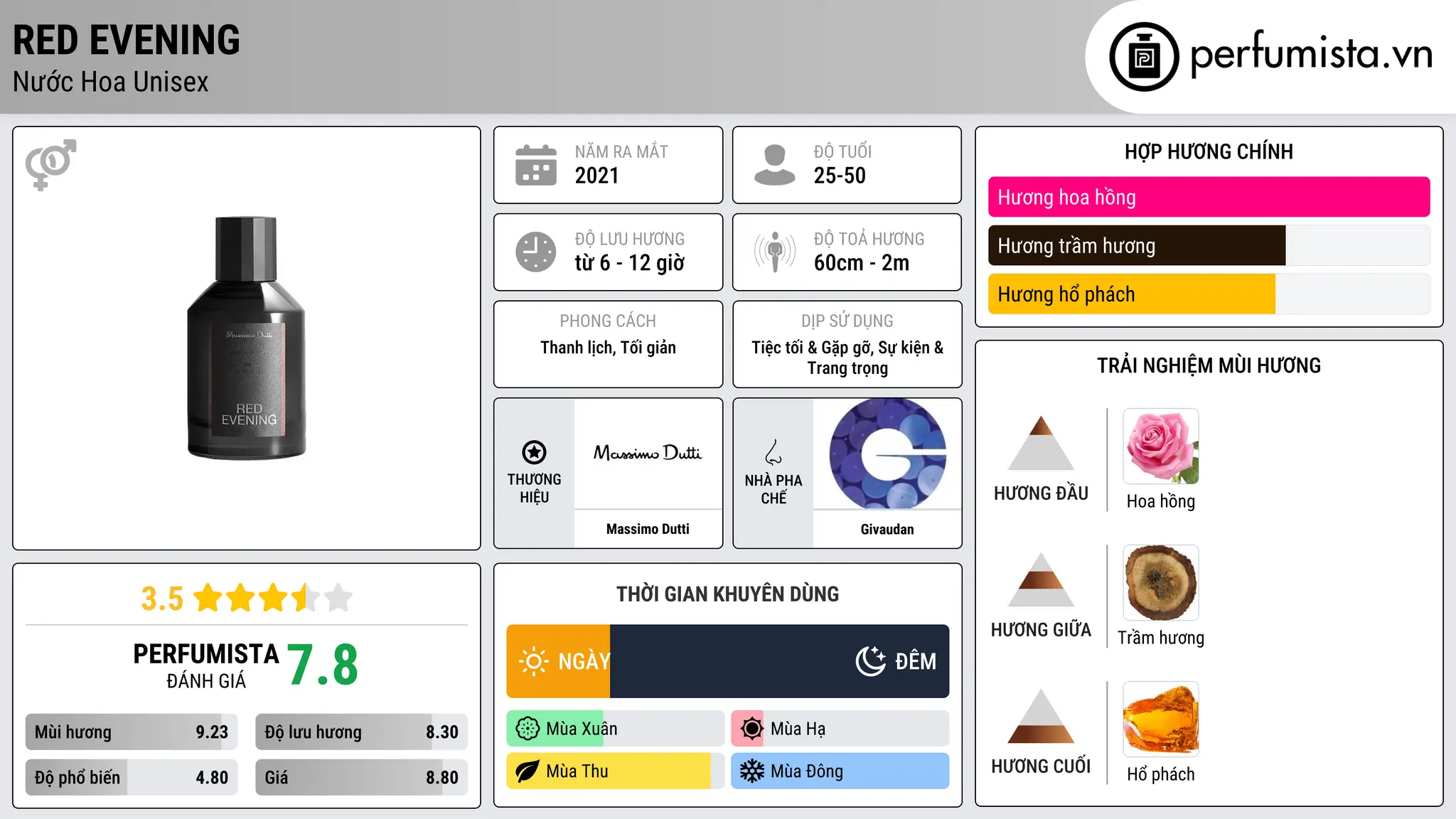Viewport: 1456px width, 819px height.
Task: Click the 2021 release year value
Action: tap(597, 176)
